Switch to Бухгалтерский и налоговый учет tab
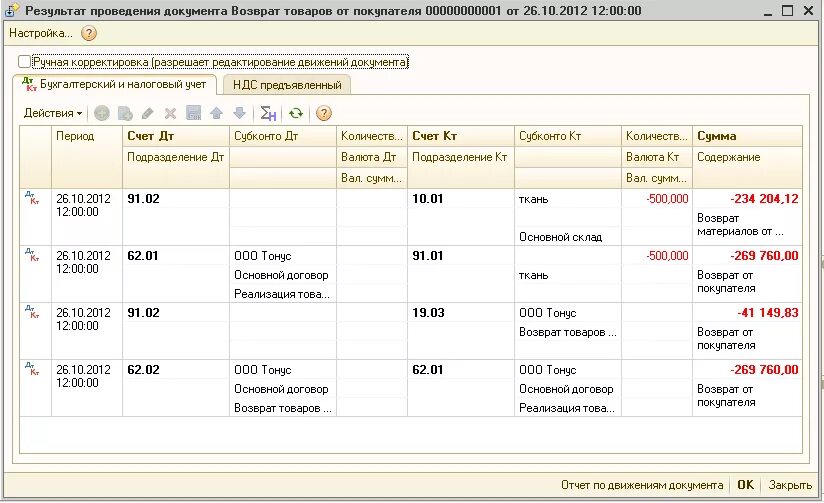Image resolution: width=824 pixels, height=503 pixels. (114, 85)
